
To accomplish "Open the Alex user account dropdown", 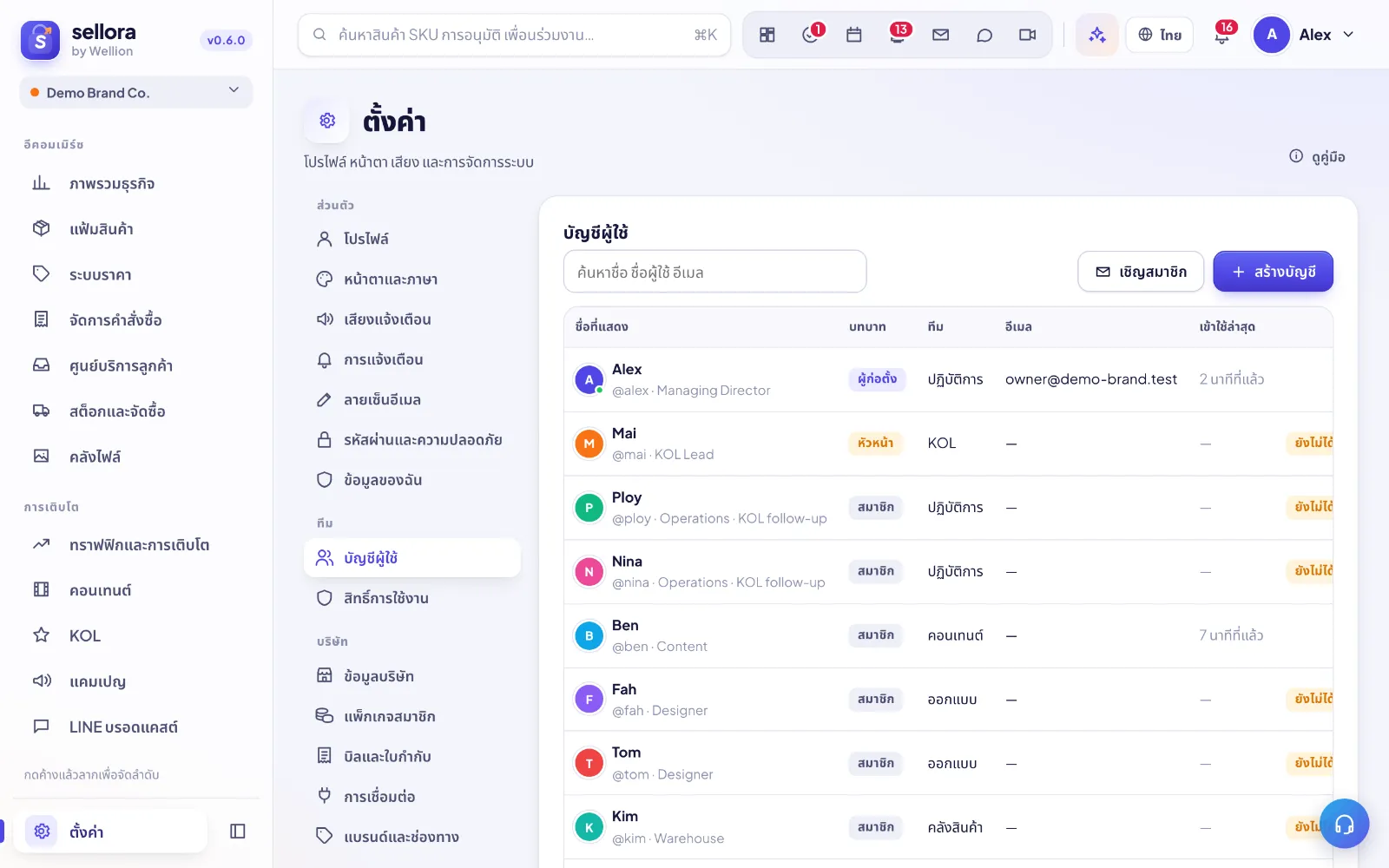I will [1304, 35].
